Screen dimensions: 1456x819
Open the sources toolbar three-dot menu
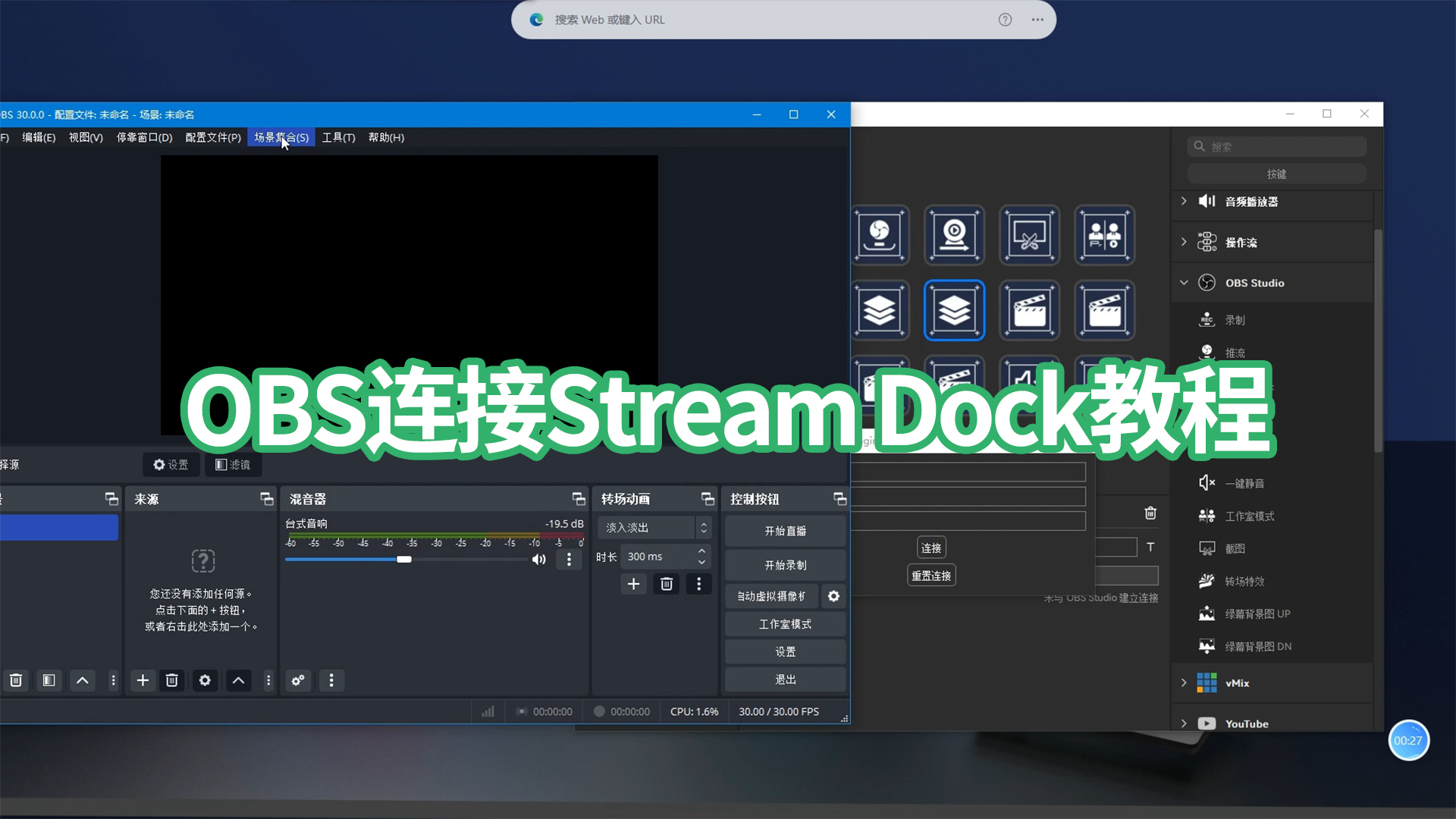coord(268,680)
